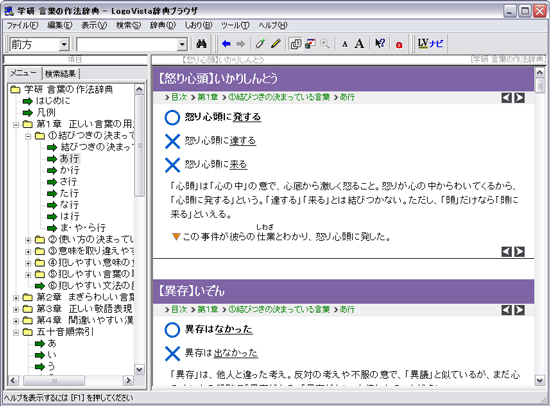Collapse the 五十音順索引 folder
Image resolution: width=550 pixels, height=406 pixels.
tap(16, 332)
